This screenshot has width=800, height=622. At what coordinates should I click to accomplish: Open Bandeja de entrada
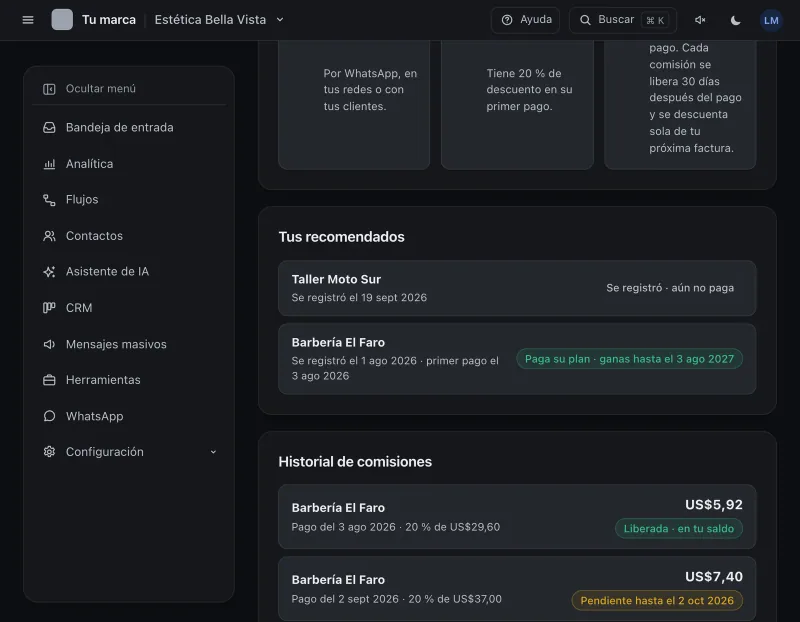129,128
